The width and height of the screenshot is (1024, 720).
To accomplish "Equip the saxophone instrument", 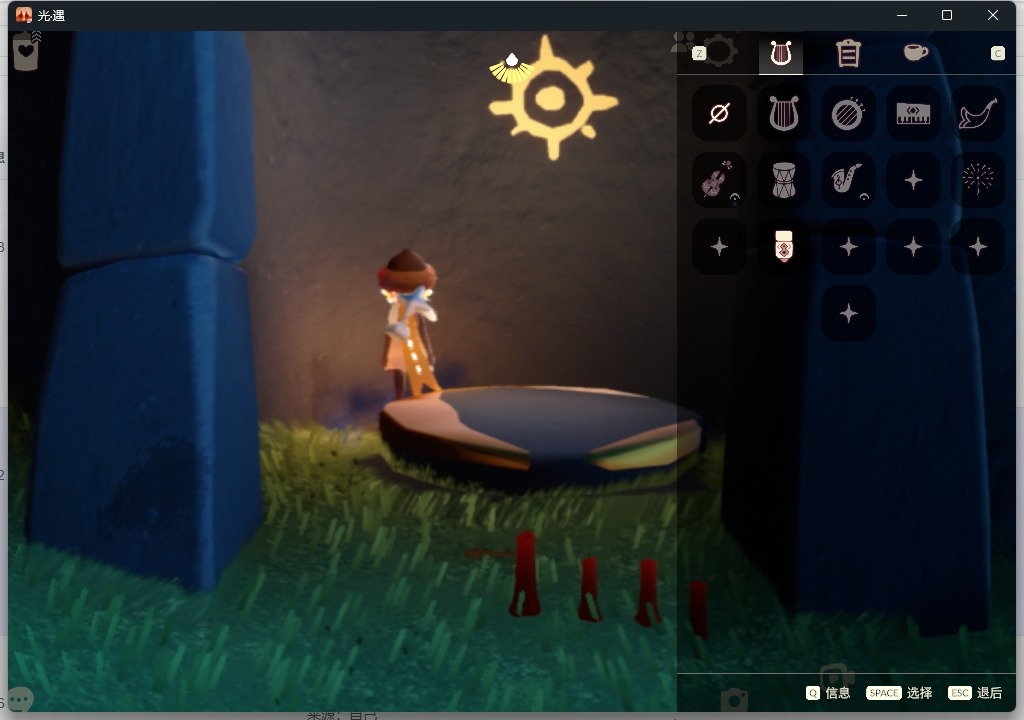I will [x=848, y=180].
